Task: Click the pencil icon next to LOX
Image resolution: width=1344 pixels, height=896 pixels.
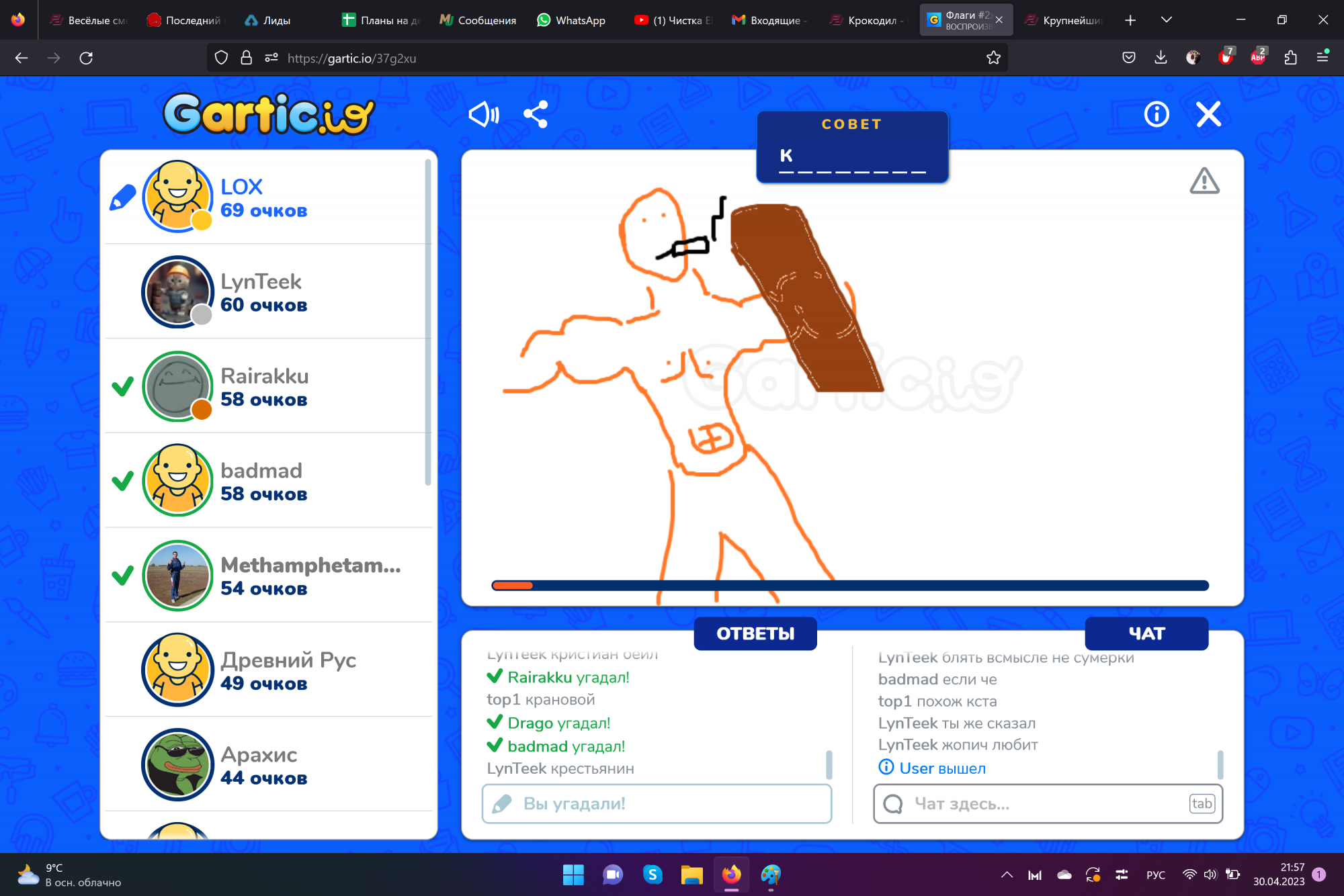Action: [x=122, y=196]
